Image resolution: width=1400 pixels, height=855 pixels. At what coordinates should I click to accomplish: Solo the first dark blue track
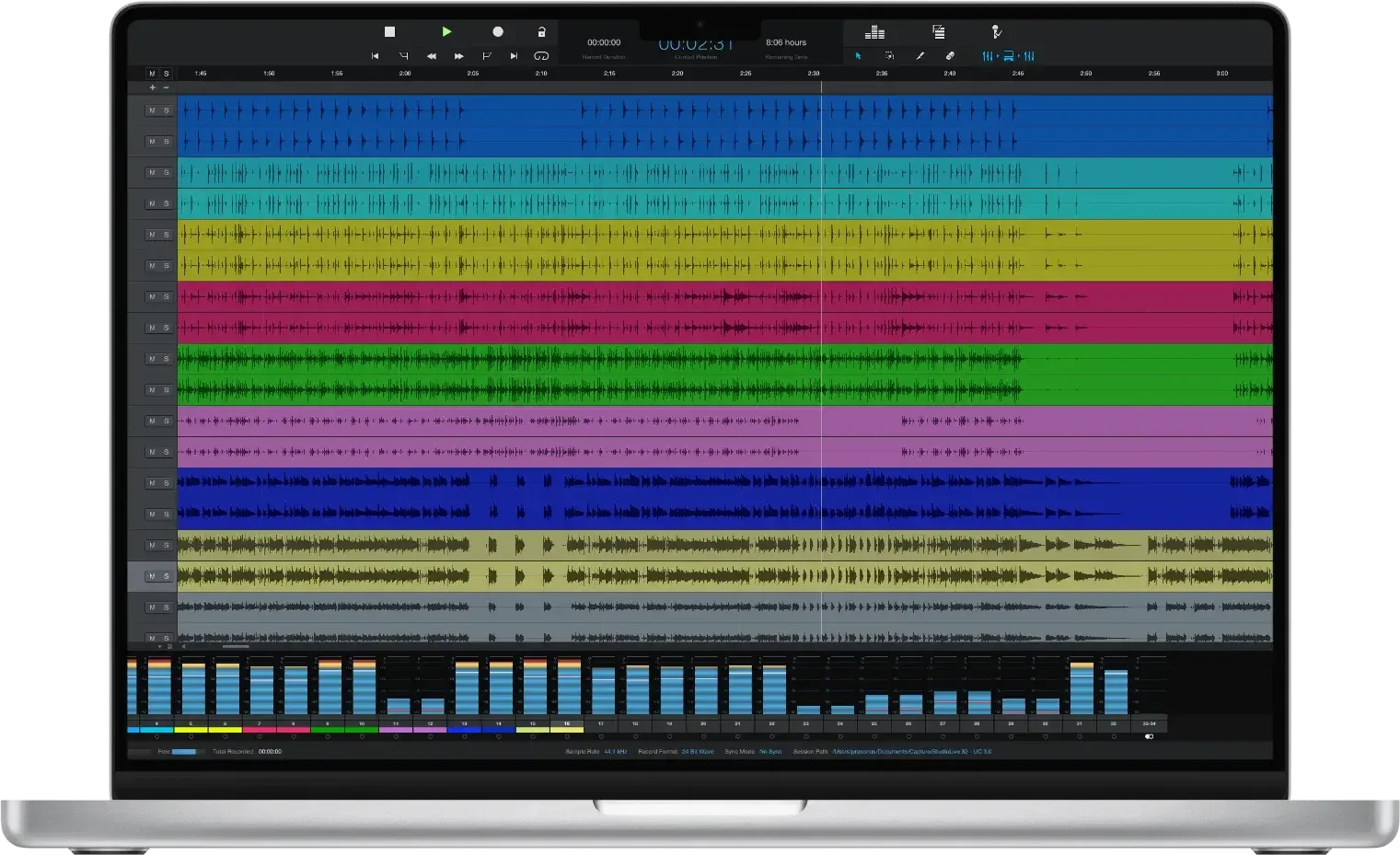[167, 483]
